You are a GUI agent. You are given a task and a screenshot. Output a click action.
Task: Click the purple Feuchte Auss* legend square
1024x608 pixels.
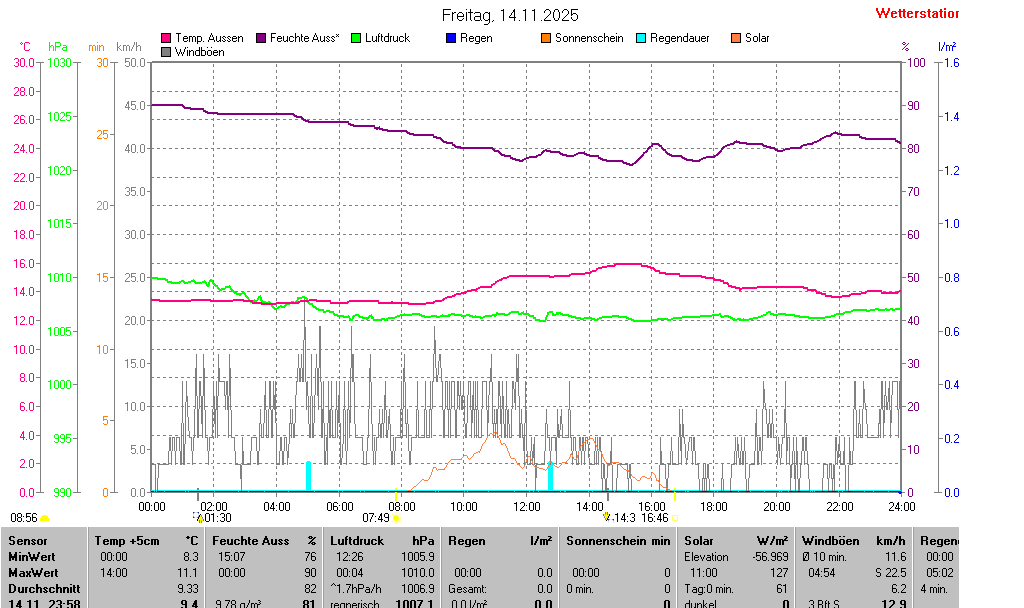(x=261, y=38)
